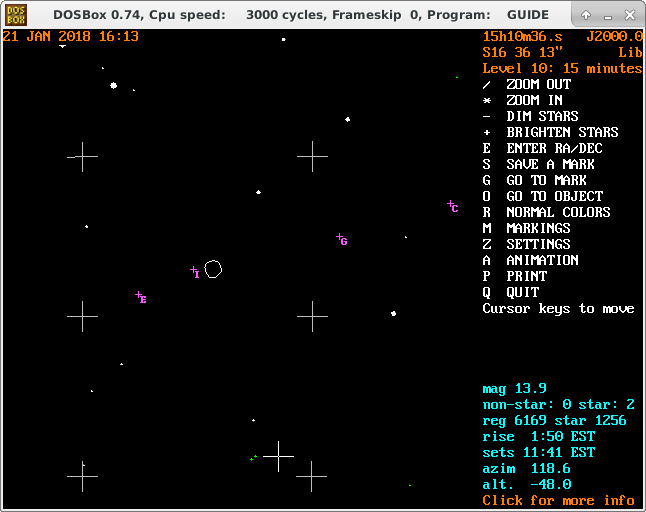
Task: Click 'Click for more info' link
Action: pyautogui.click(x=558, y=500)
